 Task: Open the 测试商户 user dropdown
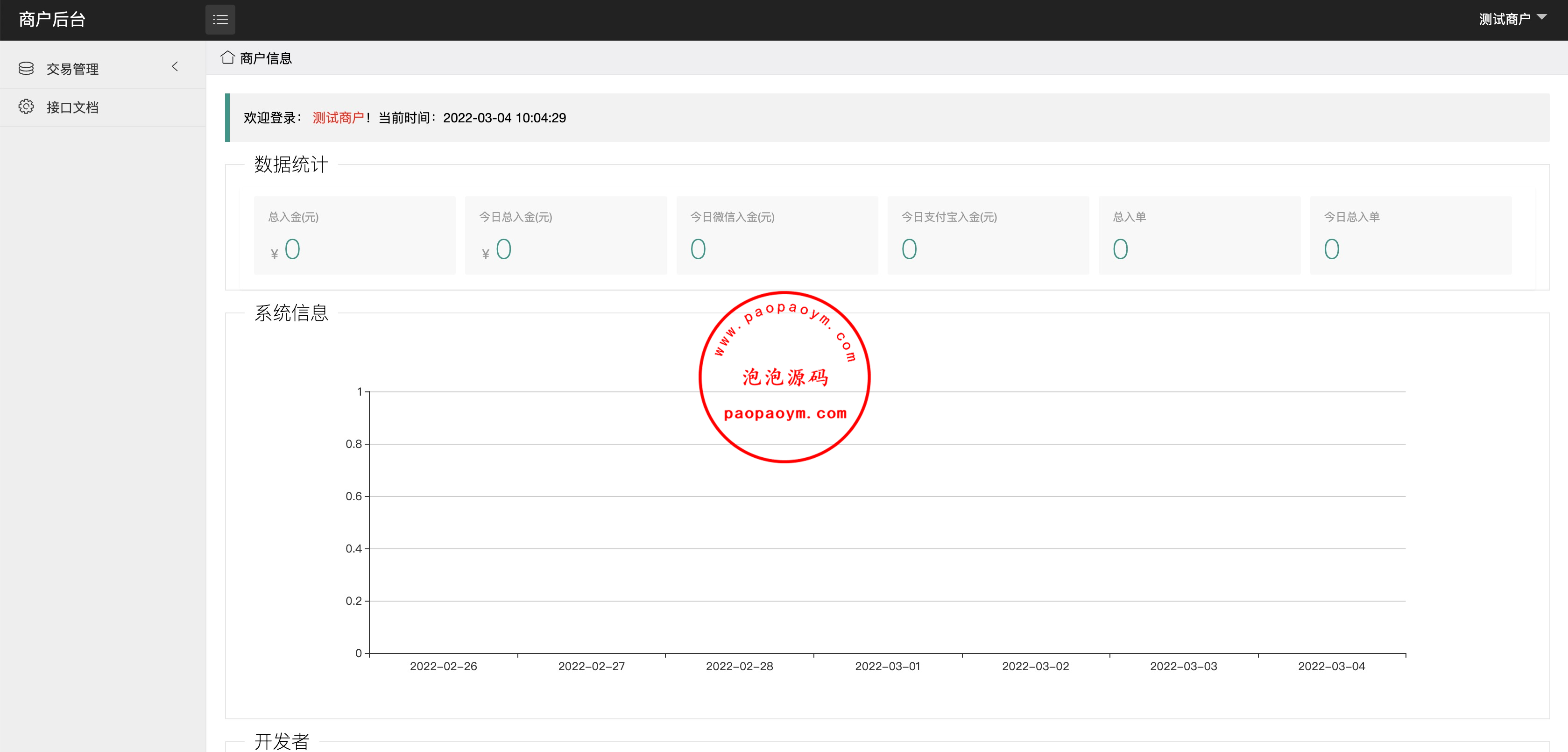click(x=1504, y=20)
